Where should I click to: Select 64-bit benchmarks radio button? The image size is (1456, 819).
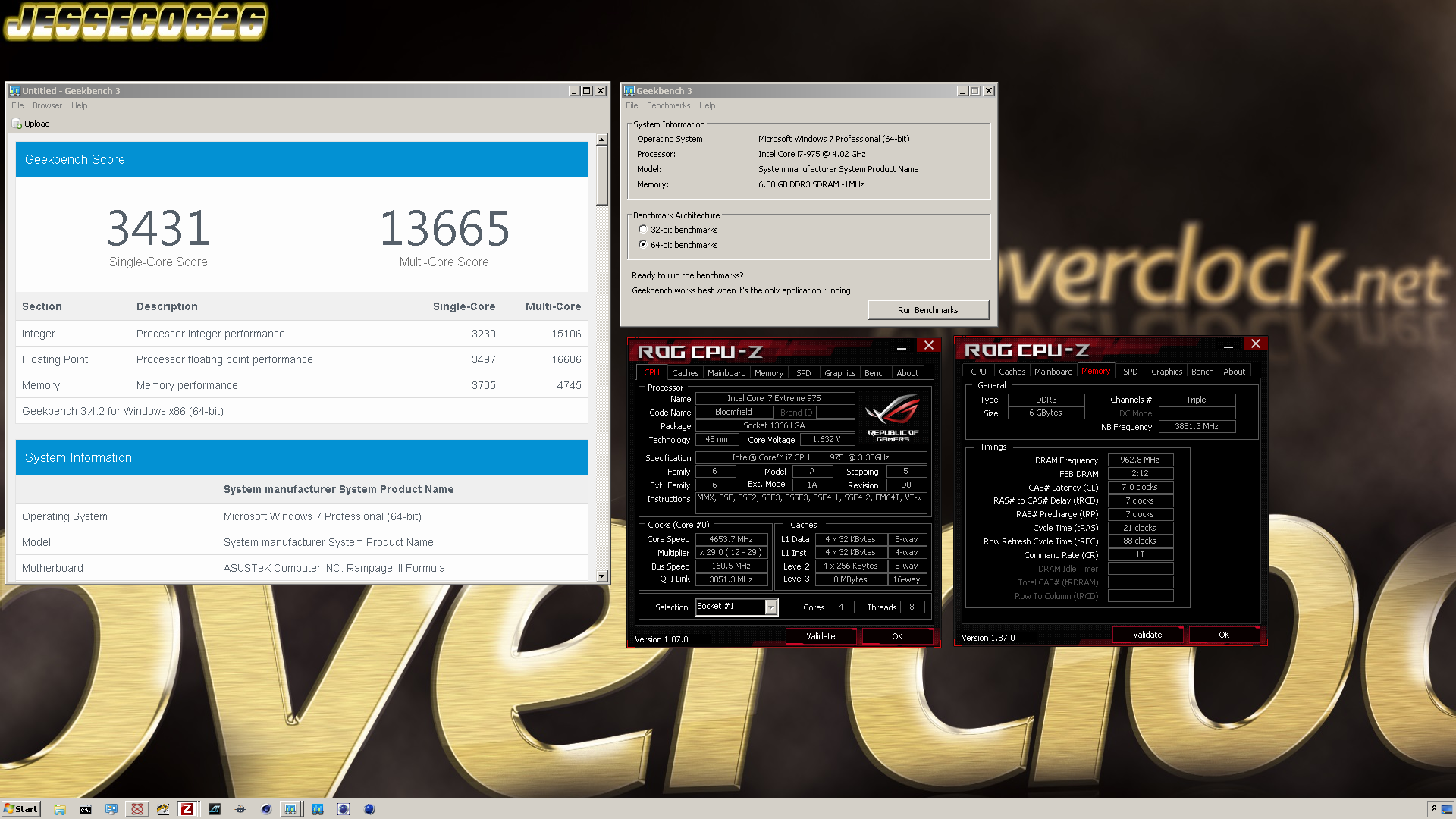click(x=643, y=245)
